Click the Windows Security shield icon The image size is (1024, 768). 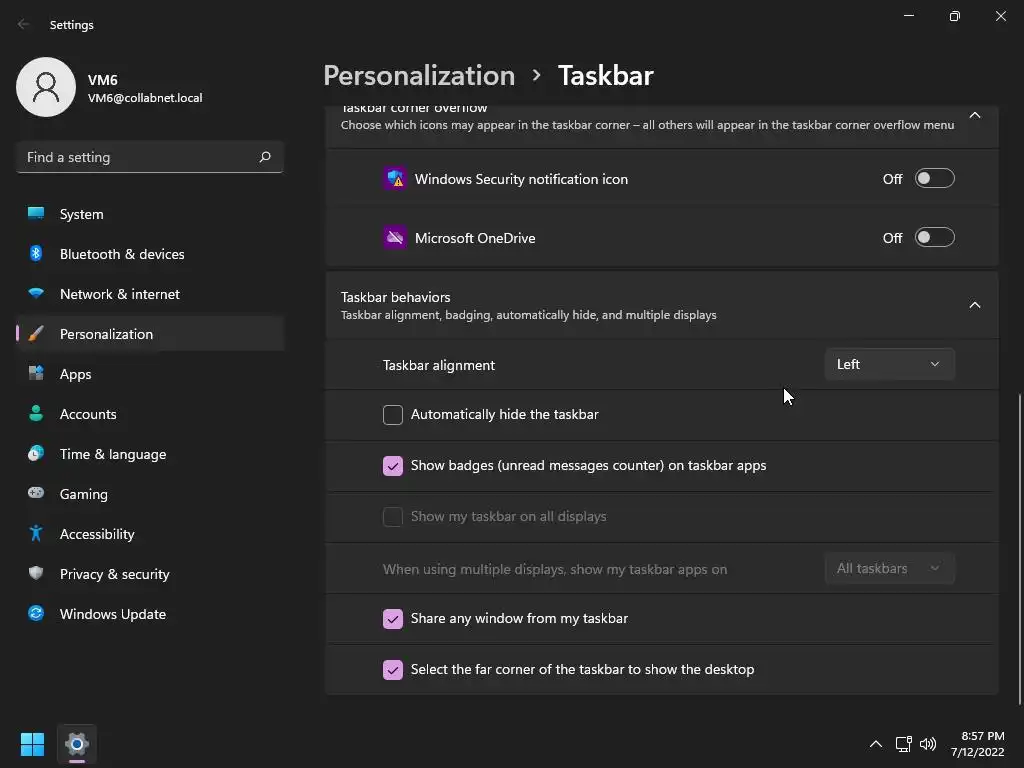point(395,179)
